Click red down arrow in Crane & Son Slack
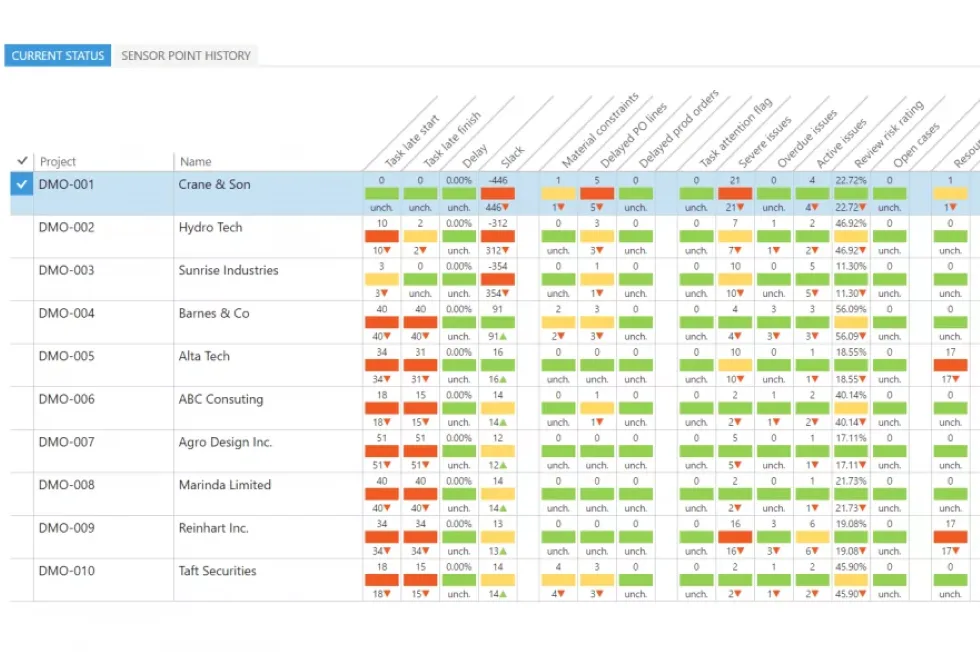 click(x=505, y=208)
